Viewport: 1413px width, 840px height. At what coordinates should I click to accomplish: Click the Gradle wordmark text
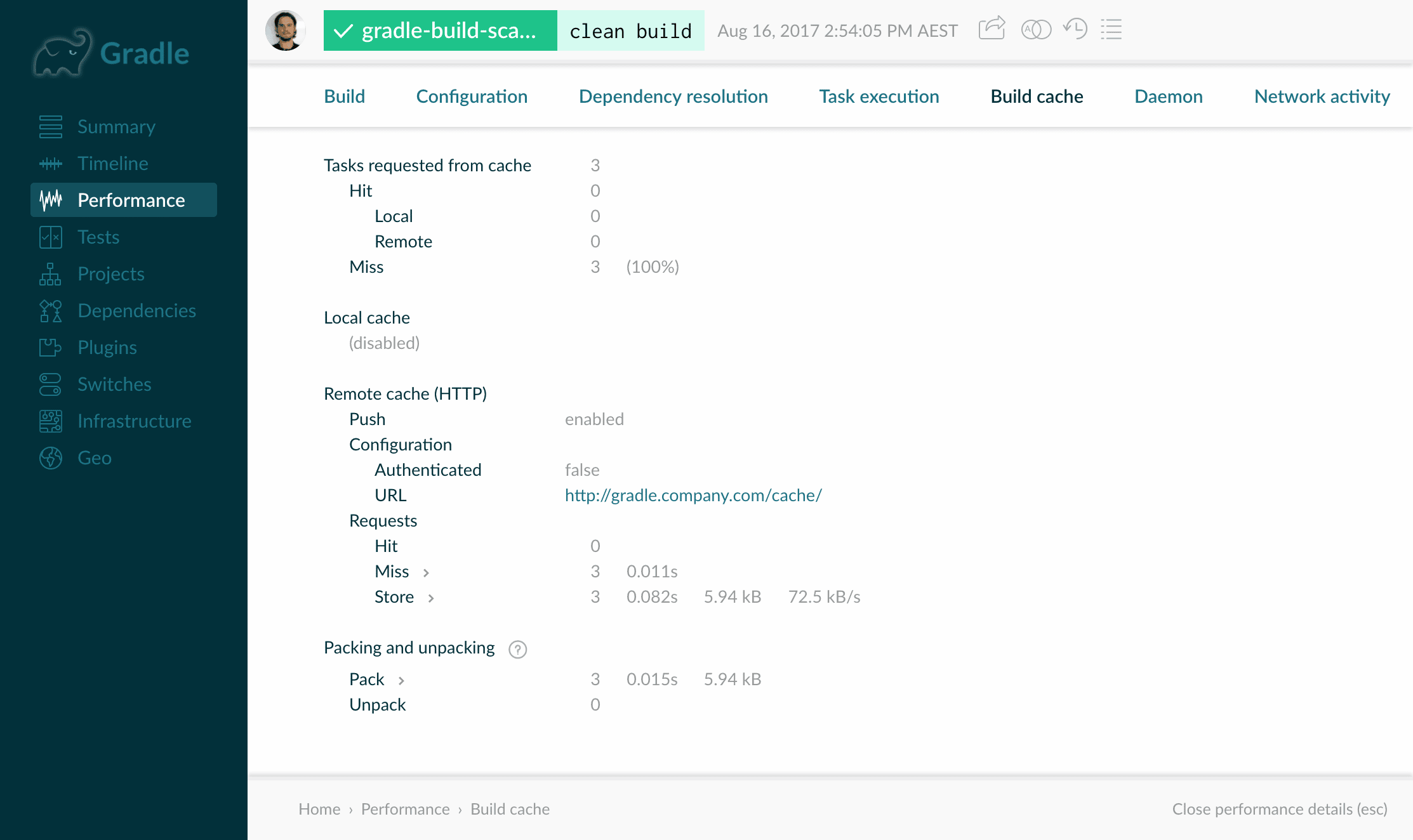[x=145, y=53]
